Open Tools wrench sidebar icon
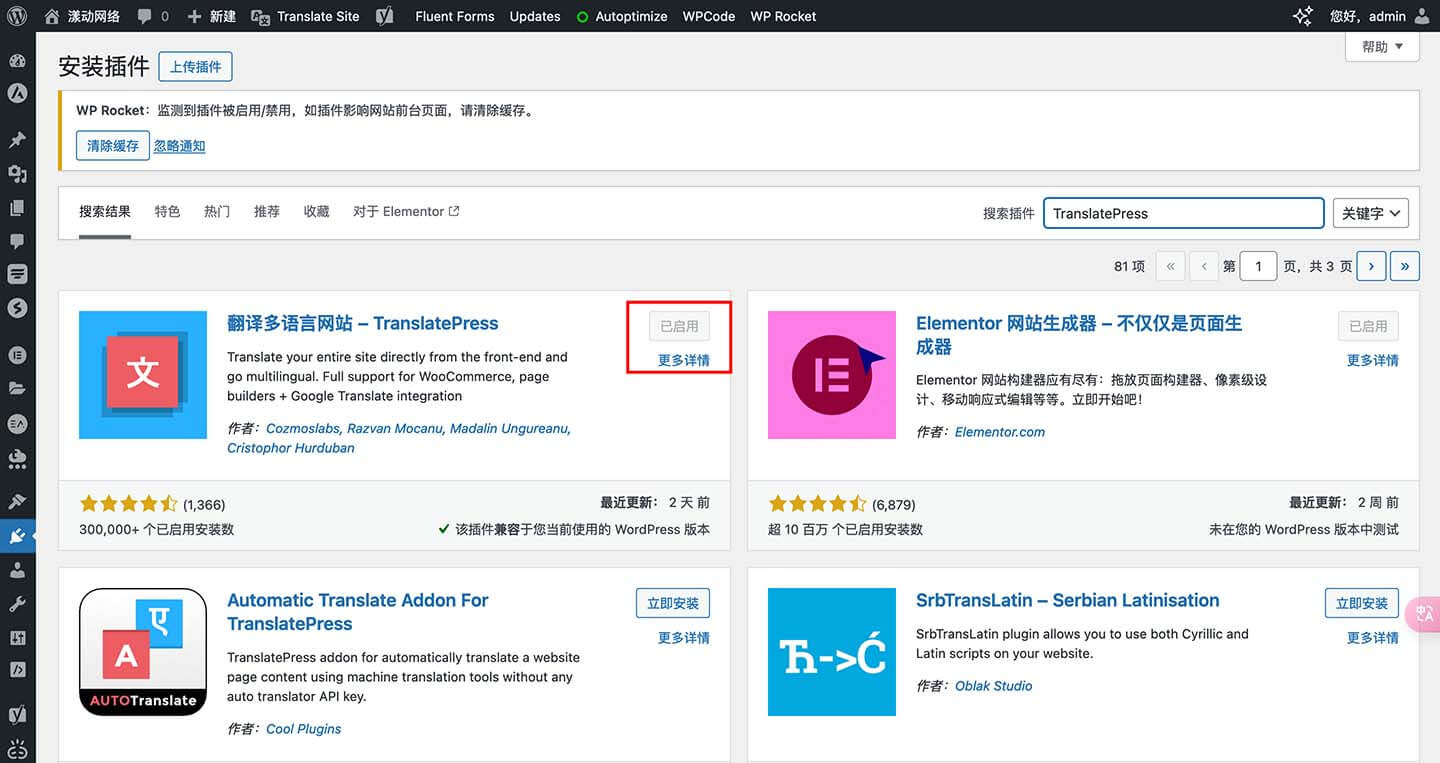Viewport: 1440px width, 763px height. tap(17, 604)
